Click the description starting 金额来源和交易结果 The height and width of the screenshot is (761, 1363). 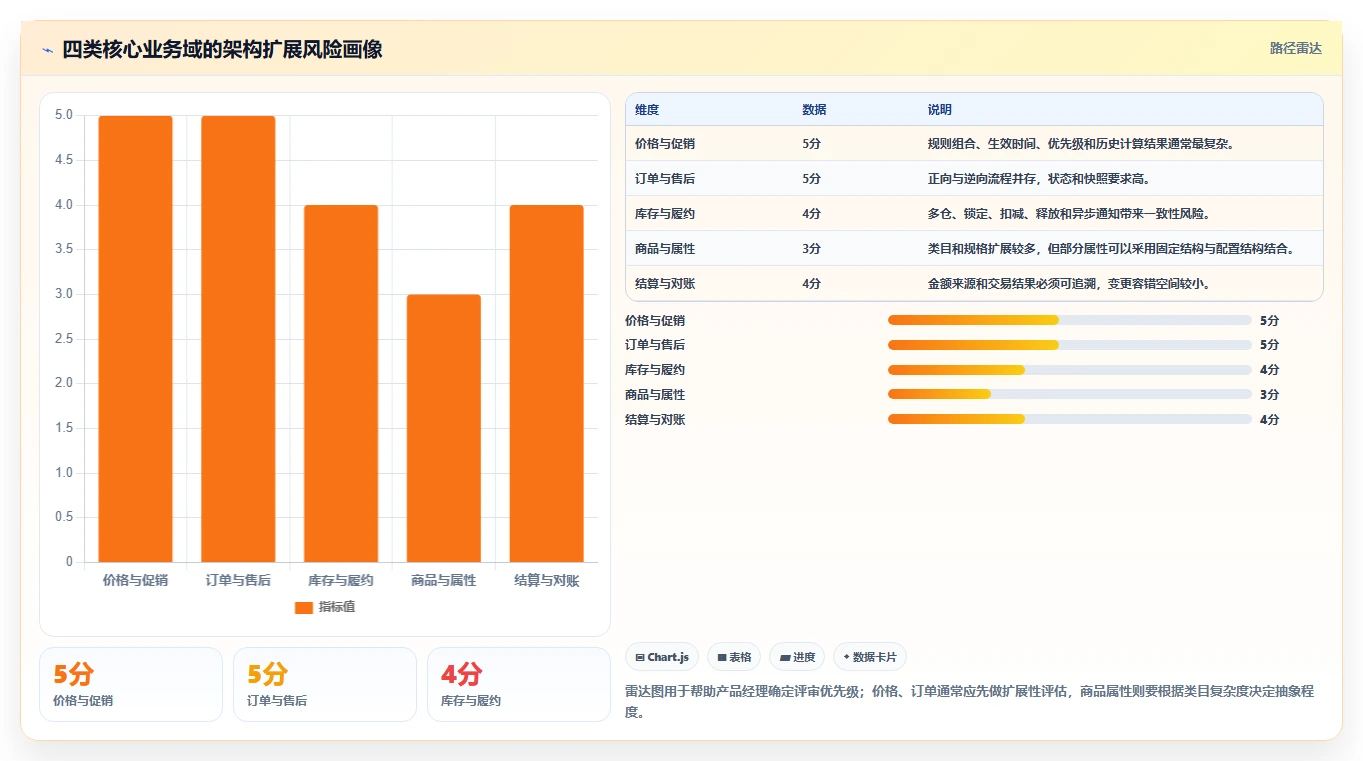click(x=1069, y=284)
